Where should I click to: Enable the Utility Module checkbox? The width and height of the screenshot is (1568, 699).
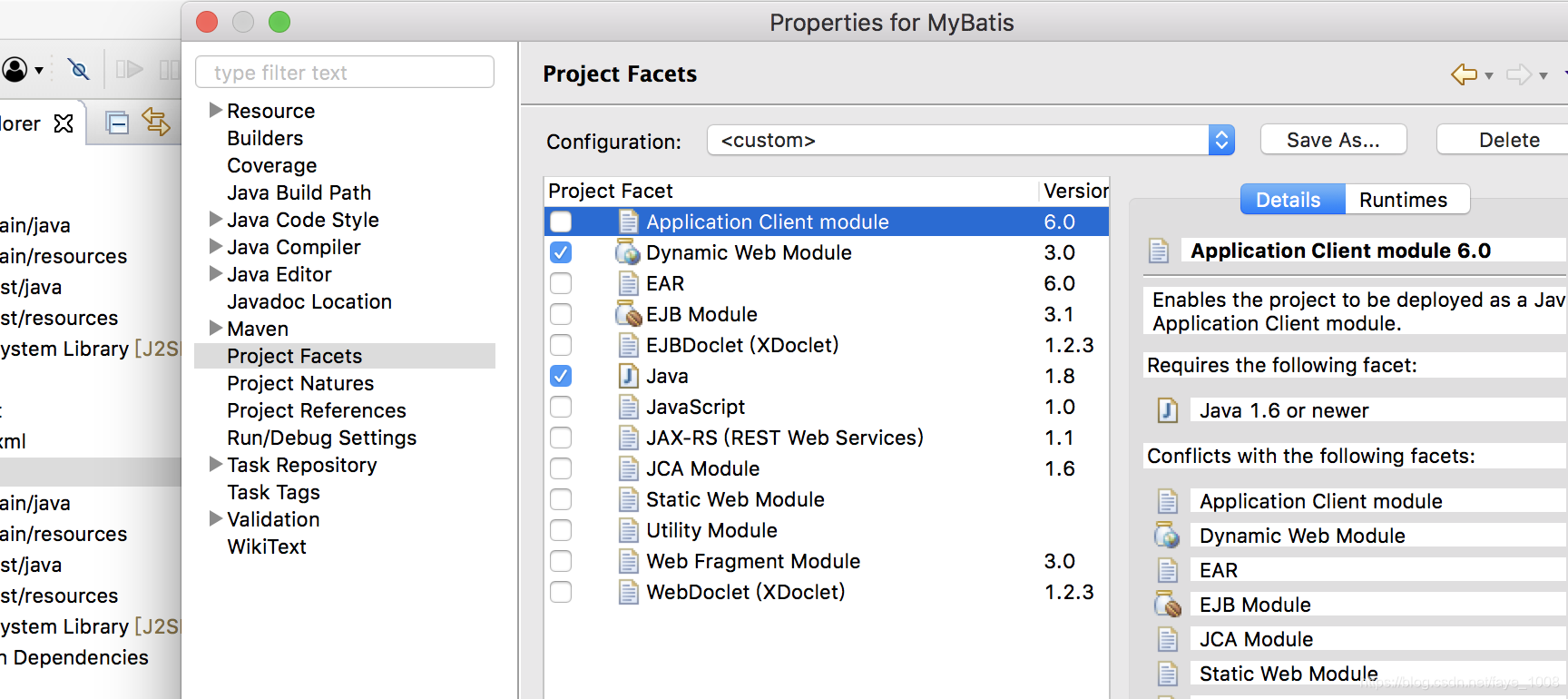561,530
